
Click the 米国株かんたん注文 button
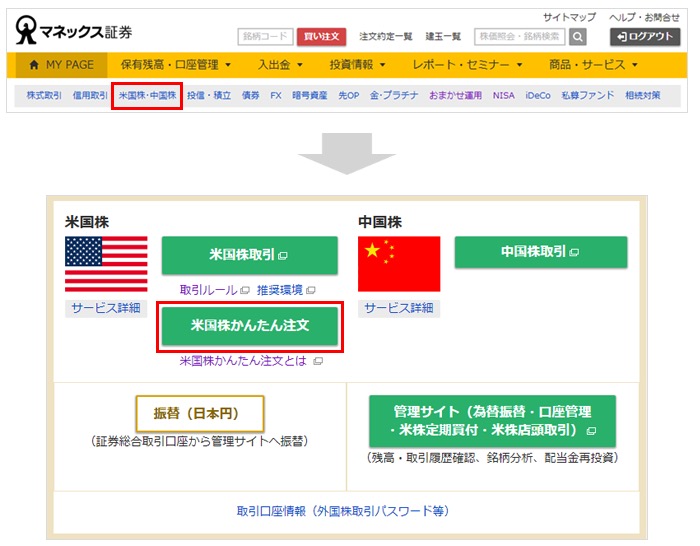click(250, 326)
